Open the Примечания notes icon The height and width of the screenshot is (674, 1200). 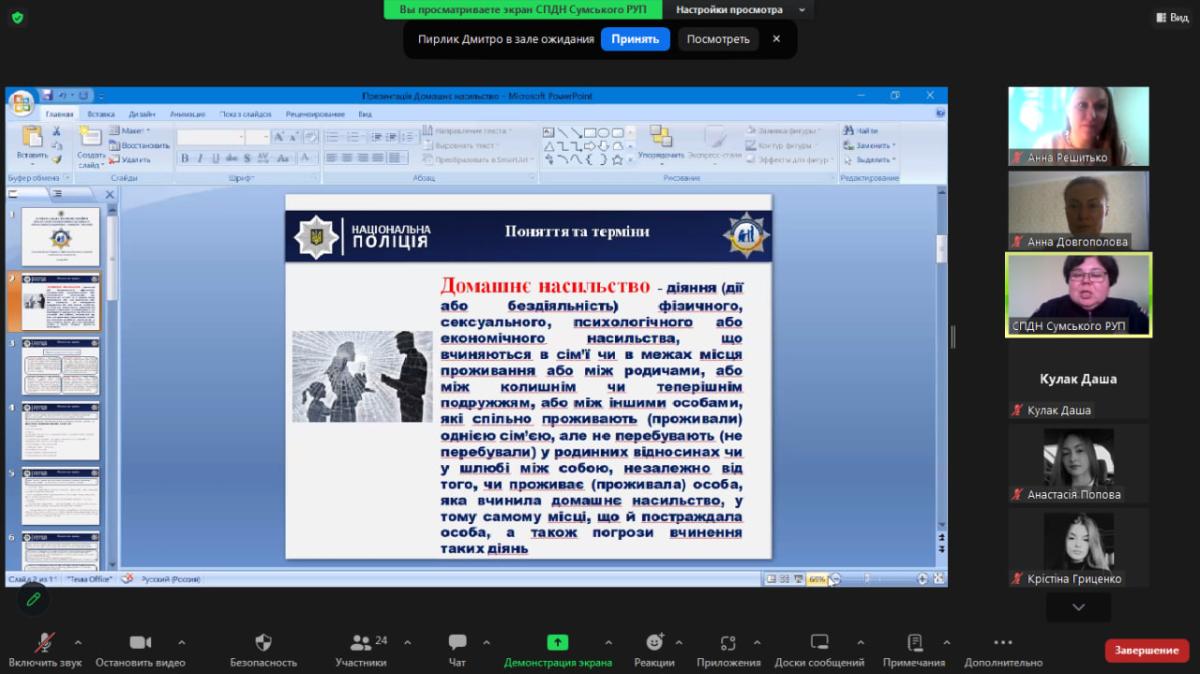point(914,643)
